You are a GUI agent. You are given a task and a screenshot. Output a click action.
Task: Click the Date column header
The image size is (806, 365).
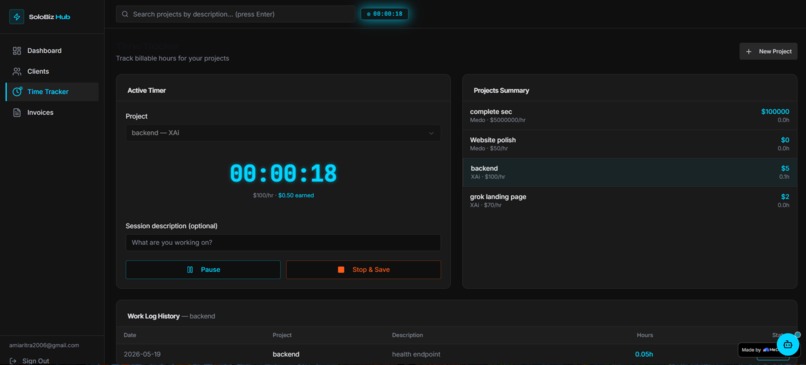pos(130,335)
